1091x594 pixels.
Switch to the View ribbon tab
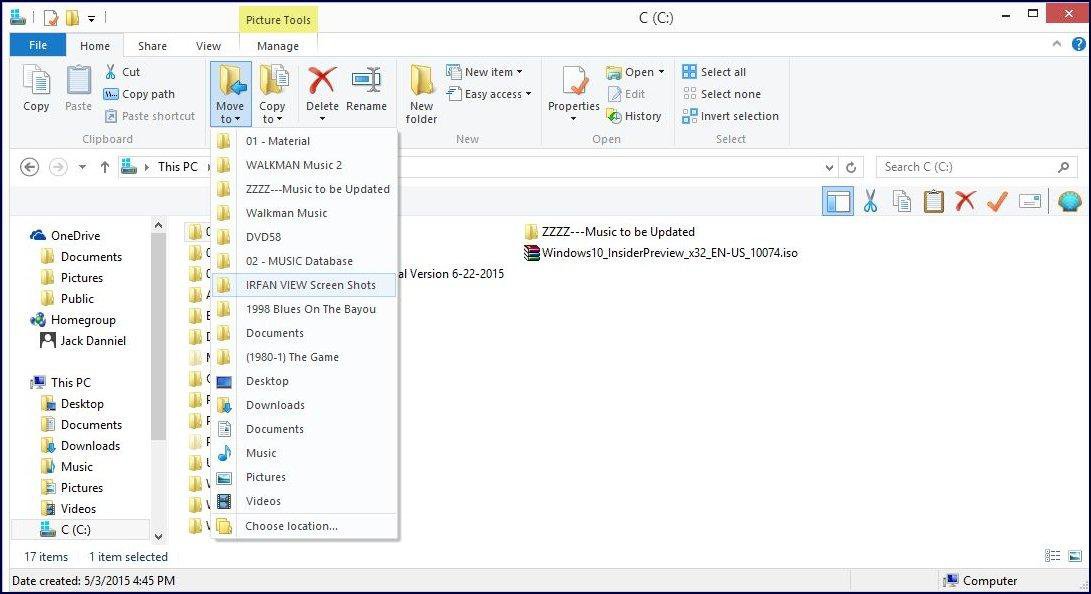click(x=208, y=45)
